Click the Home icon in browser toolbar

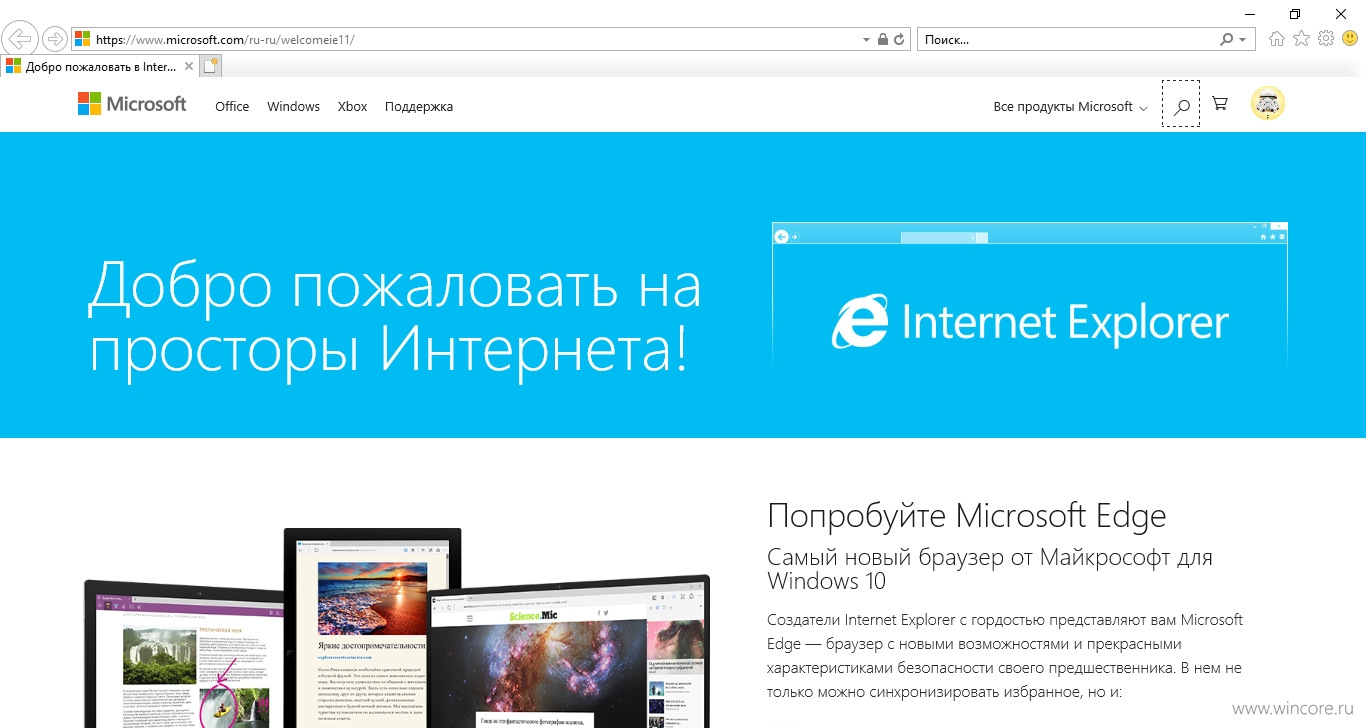pos(1276,39)
